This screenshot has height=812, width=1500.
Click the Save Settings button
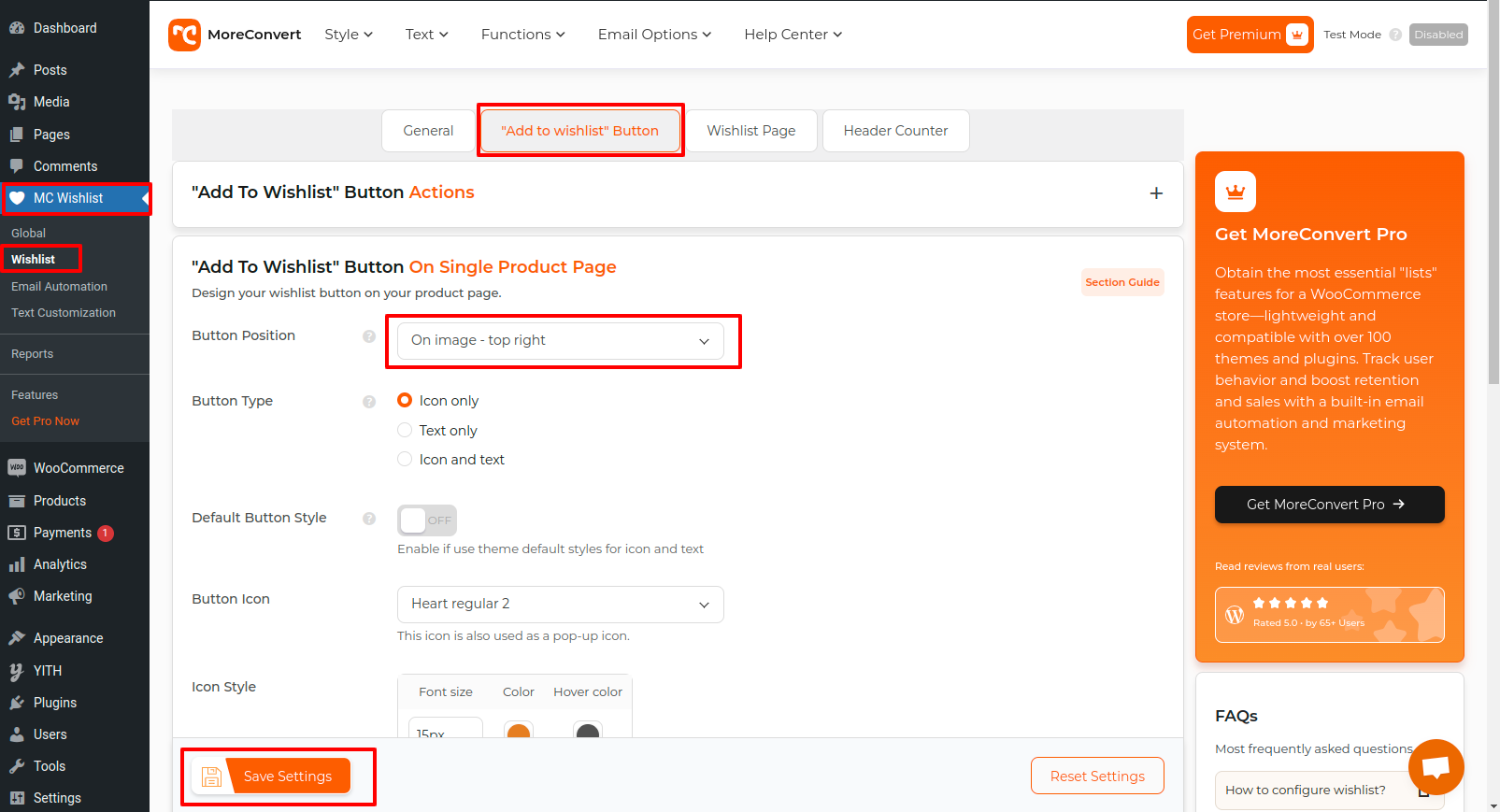[x=271, y=776]
